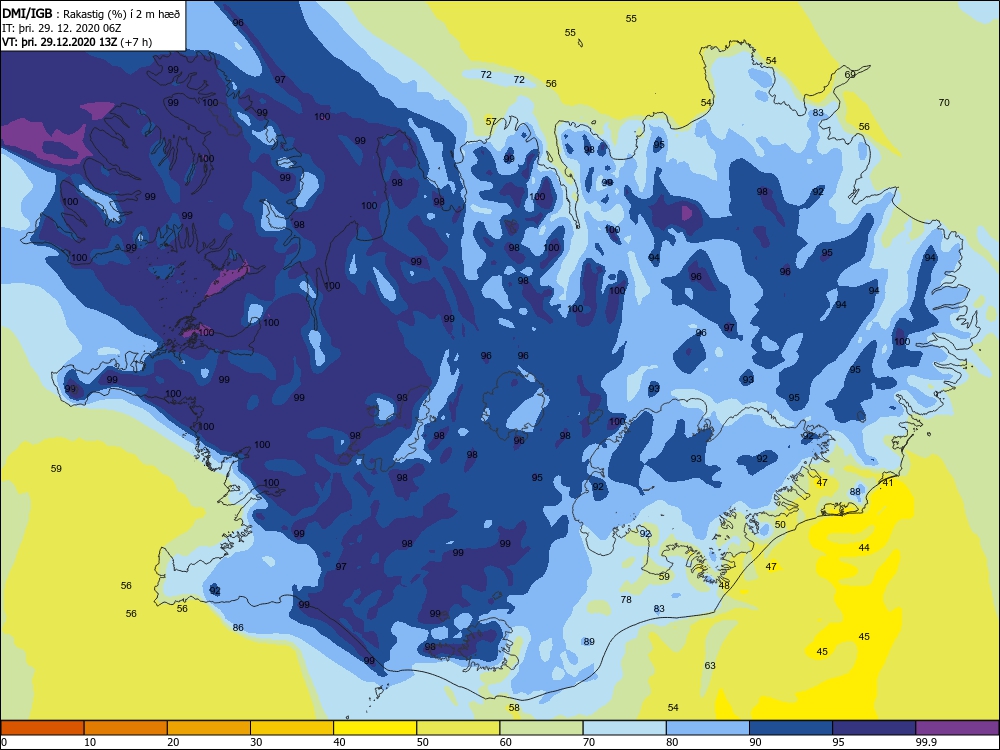The image size is (1000, 750).
Task: Click the 'VT: þri. 29.12.2020 13Z (+7 h)' line
Action: (x=77, y=42)
